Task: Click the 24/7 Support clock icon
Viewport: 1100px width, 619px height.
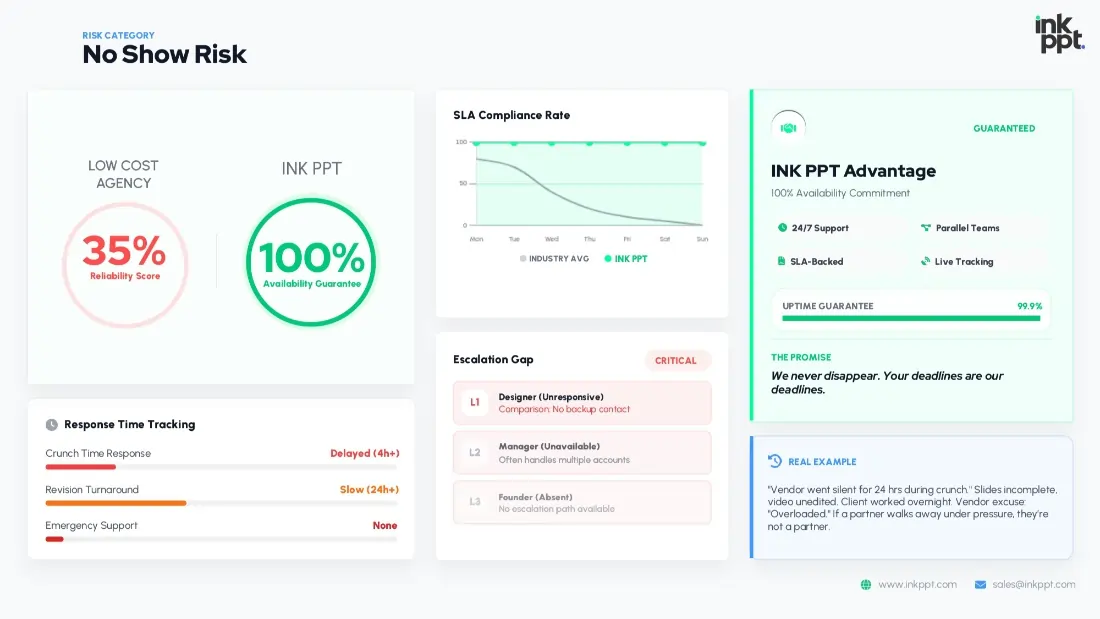Action: [782, 227]
